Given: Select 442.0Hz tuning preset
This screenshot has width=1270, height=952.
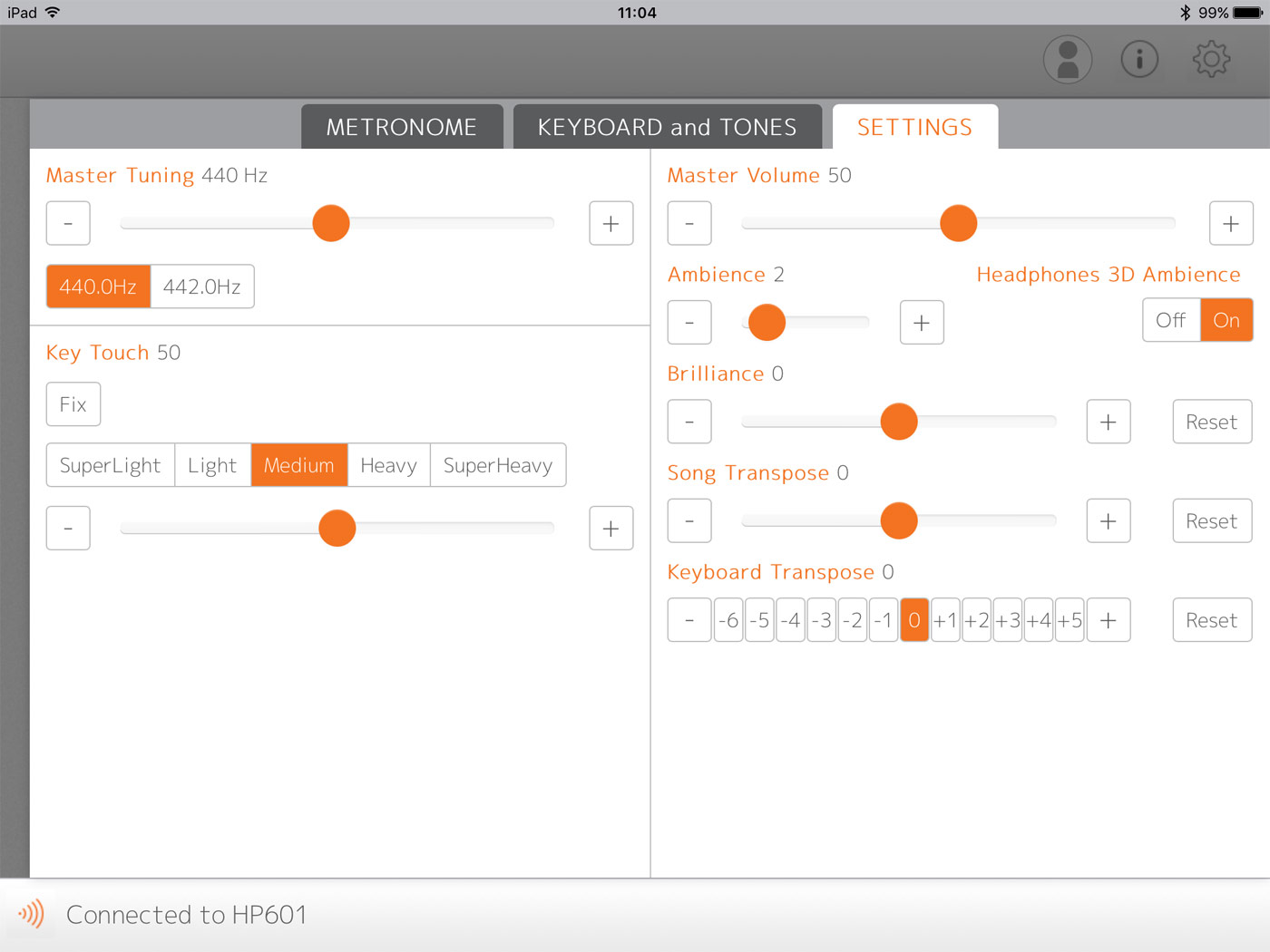Looking at the screenshot, I should click(202, 287).
